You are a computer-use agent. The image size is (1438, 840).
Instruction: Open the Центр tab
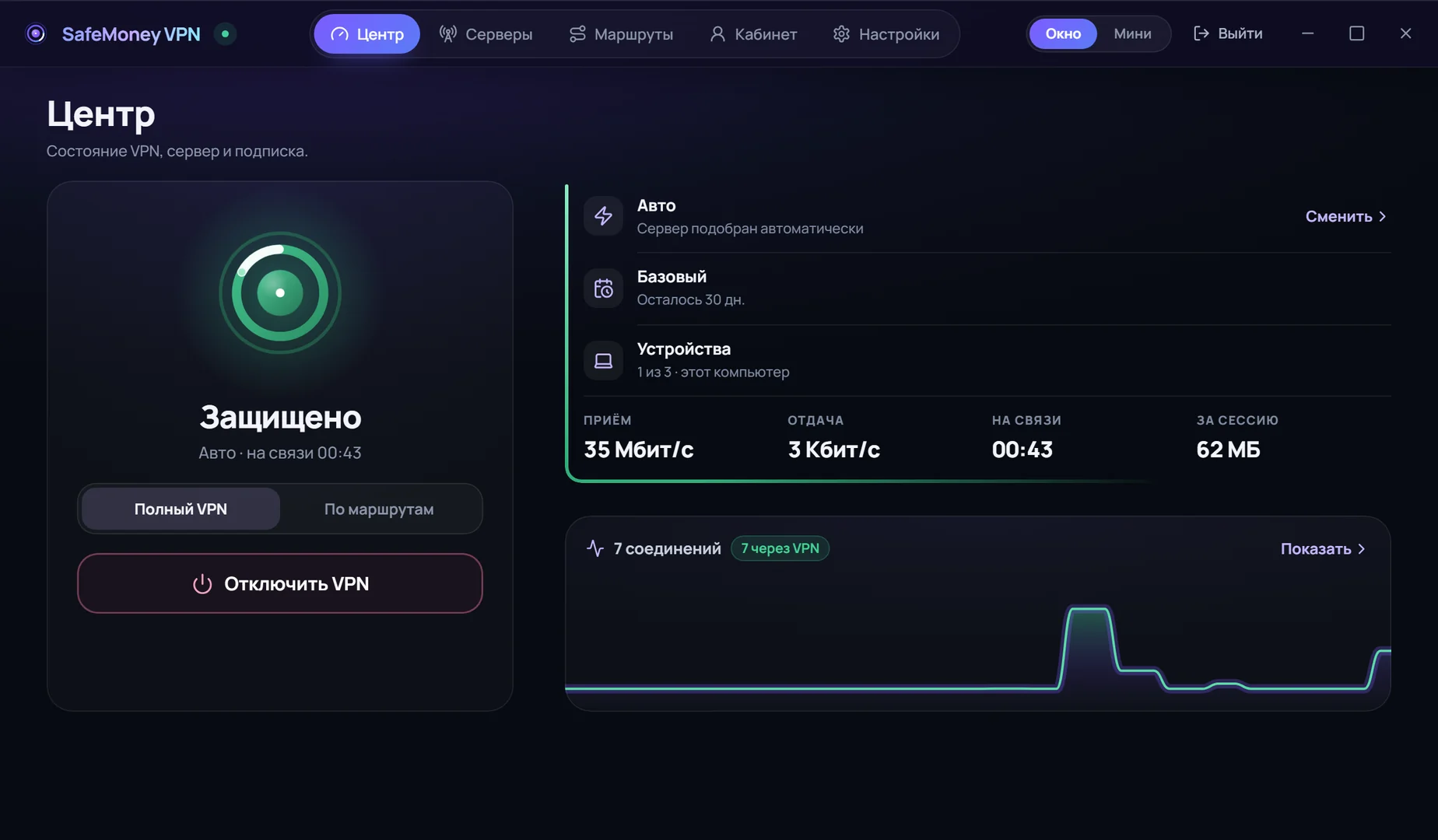(x=367, y=33)
